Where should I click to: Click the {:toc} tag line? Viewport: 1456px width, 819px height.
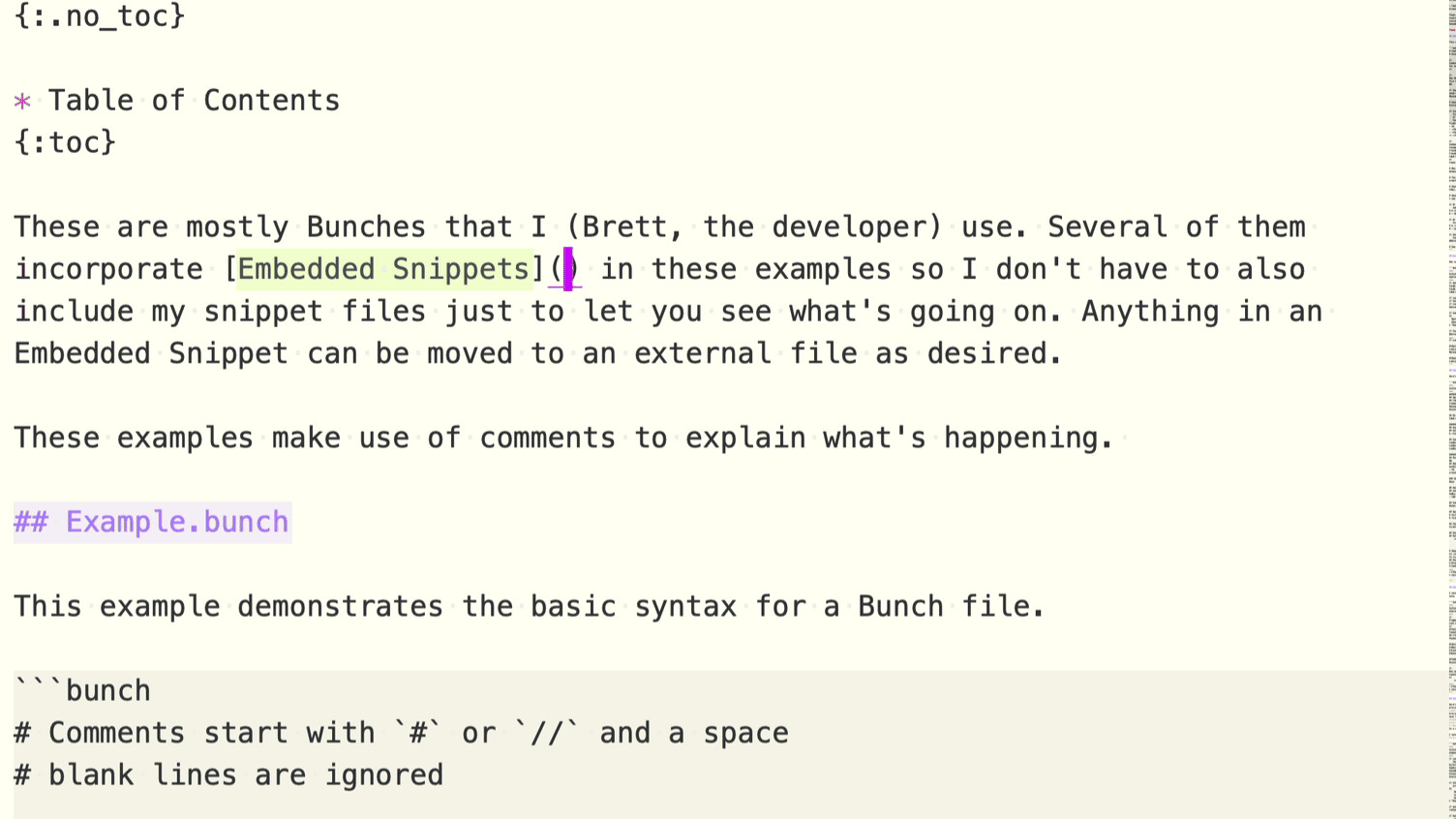[65, 143]
